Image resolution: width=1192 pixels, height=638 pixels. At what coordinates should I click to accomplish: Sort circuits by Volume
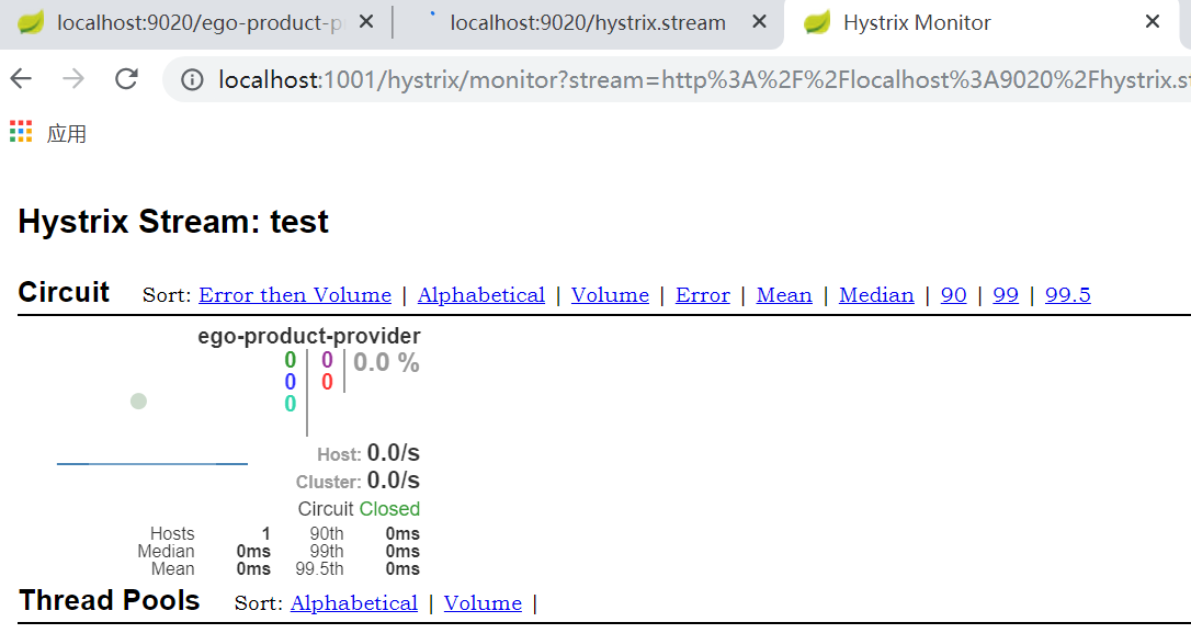click(610, 295)
